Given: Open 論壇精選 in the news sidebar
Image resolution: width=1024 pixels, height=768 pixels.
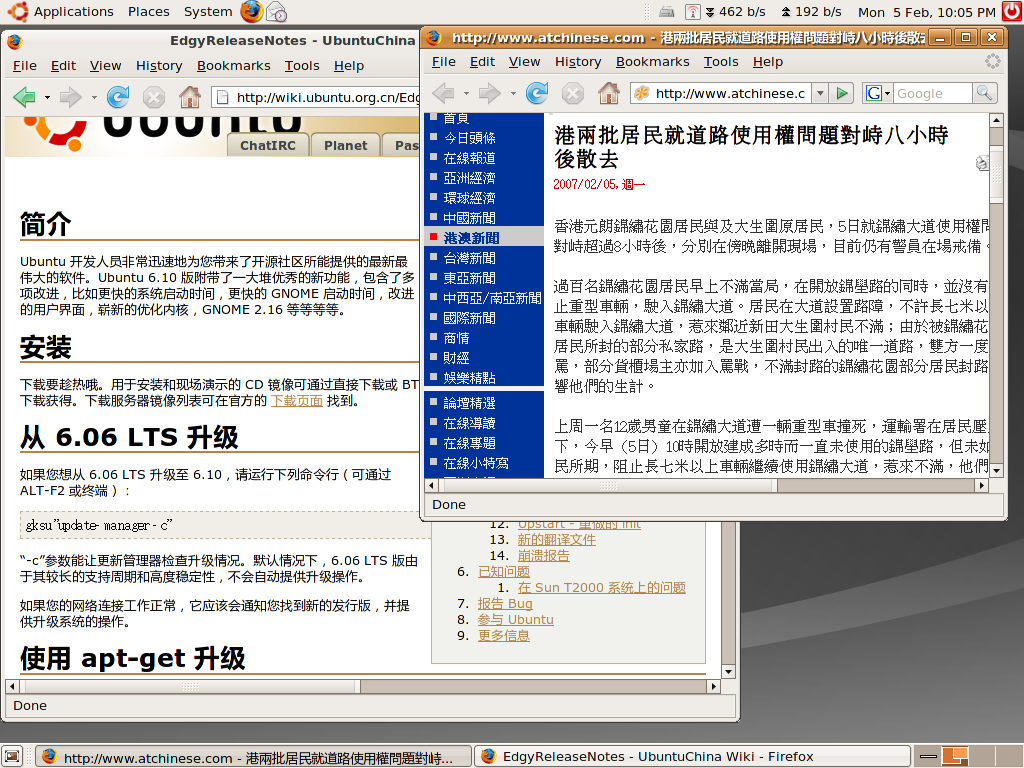Looking at the screenshot, I should click(x=470, y=403).
